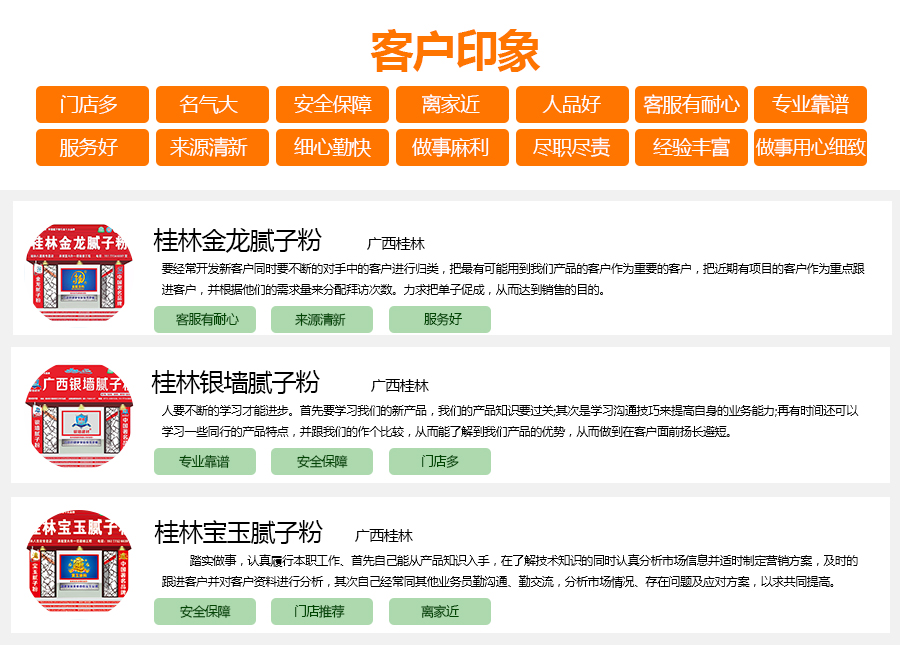Open the 桂林金龙腻子粉 store thumbnail
Image resolution: width=900 pixels, height=645 pixels.
[x=79, y=273]
